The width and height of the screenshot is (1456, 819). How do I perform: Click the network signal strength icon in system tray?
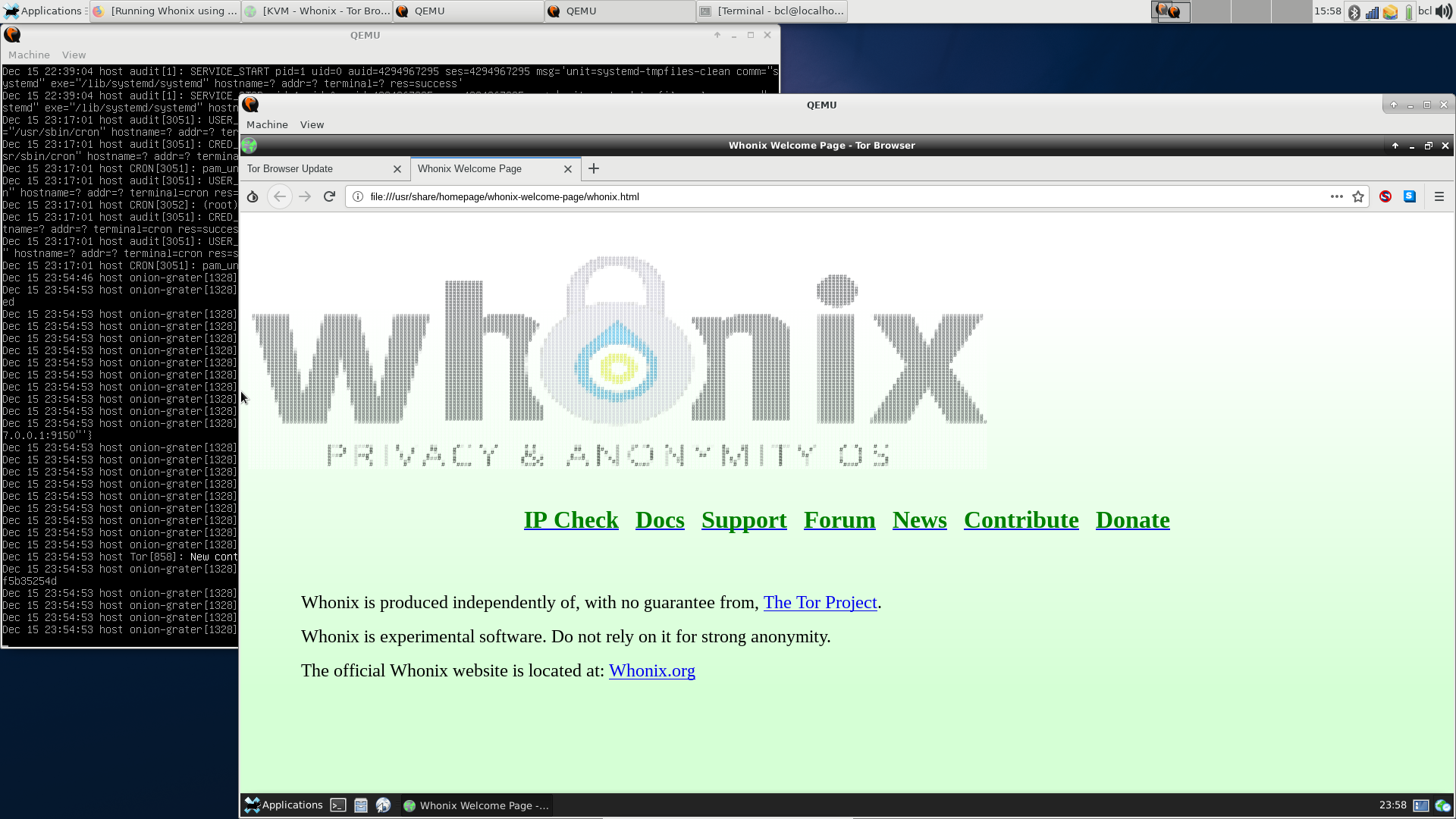(1372, 11)
